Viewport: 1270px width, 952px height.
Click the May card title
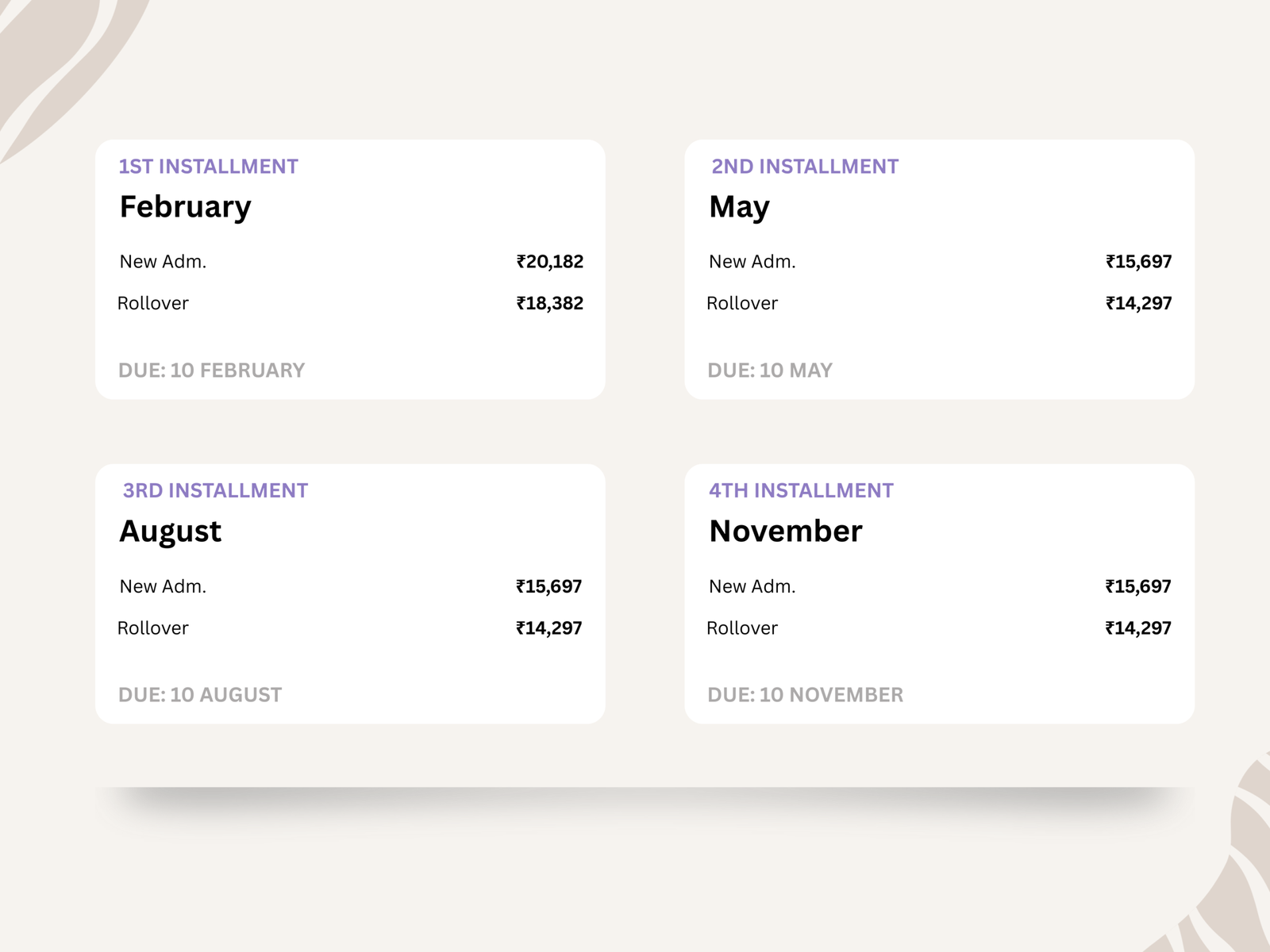(739, 207)
